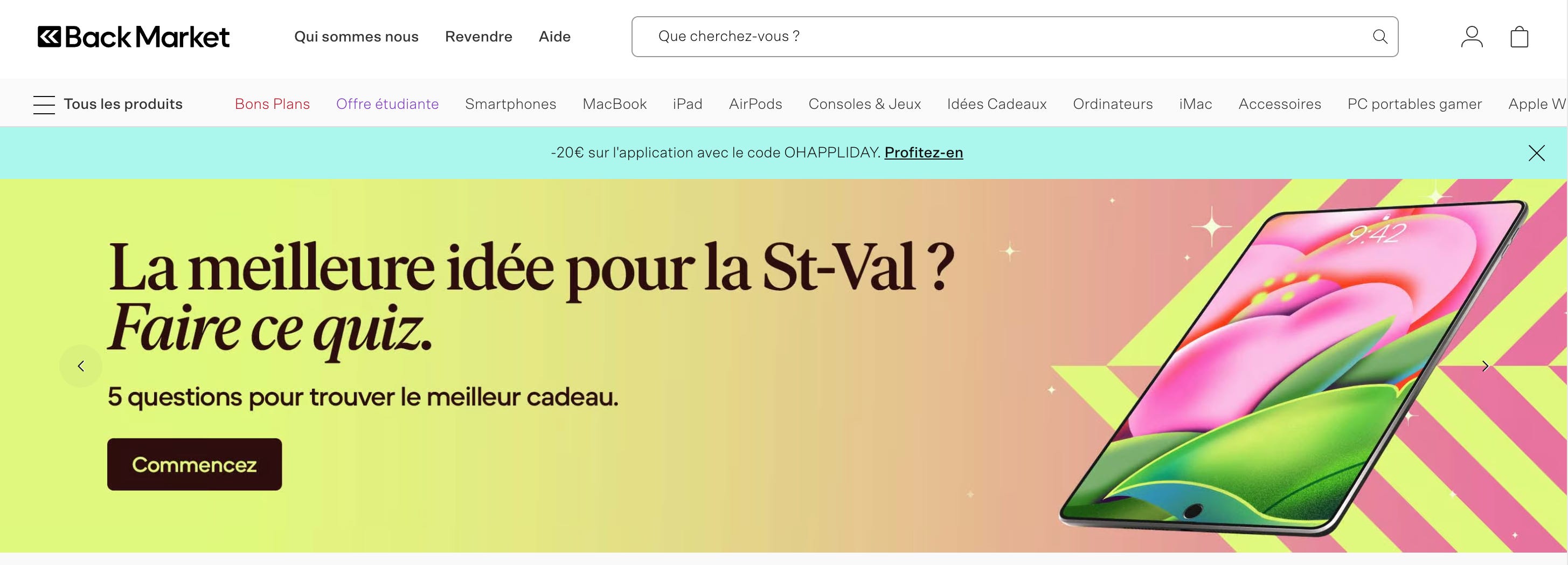1568x565 pixels.
Task: Select Revendre in the header
Action: (x=478, y=37)
